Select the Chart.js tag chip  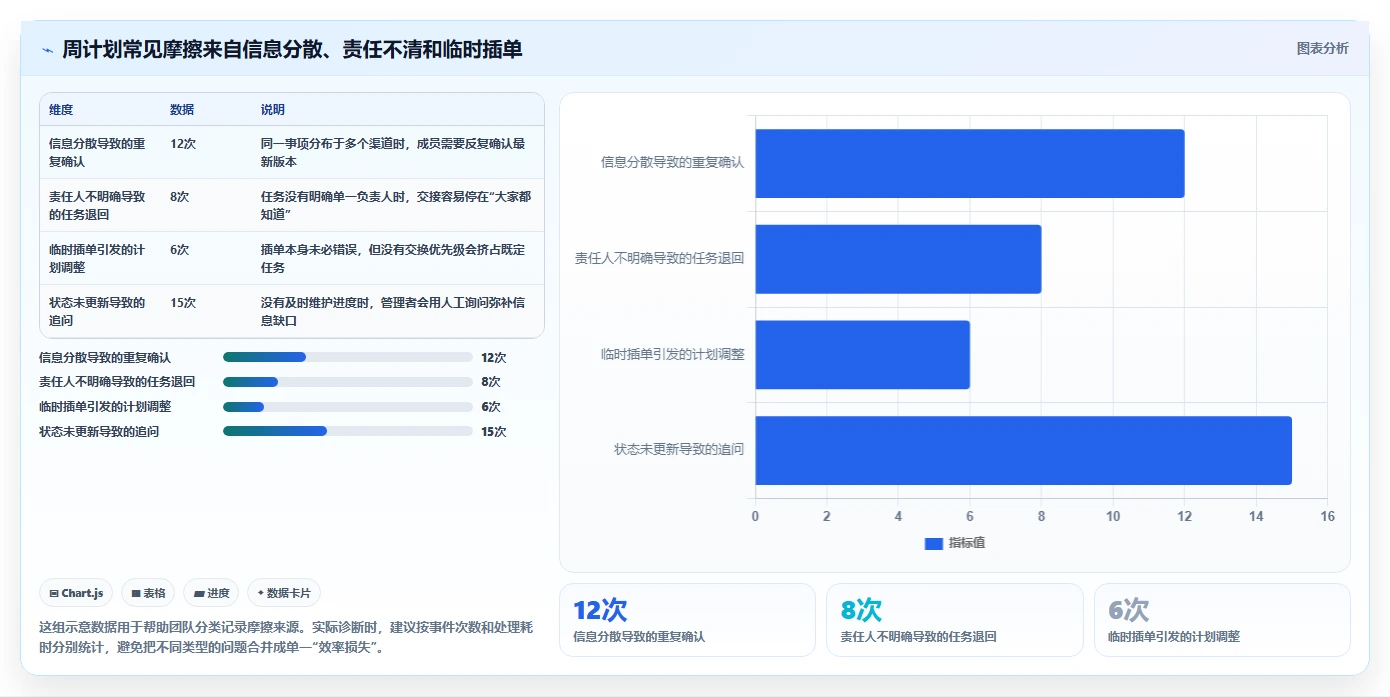tap(76, 593)
